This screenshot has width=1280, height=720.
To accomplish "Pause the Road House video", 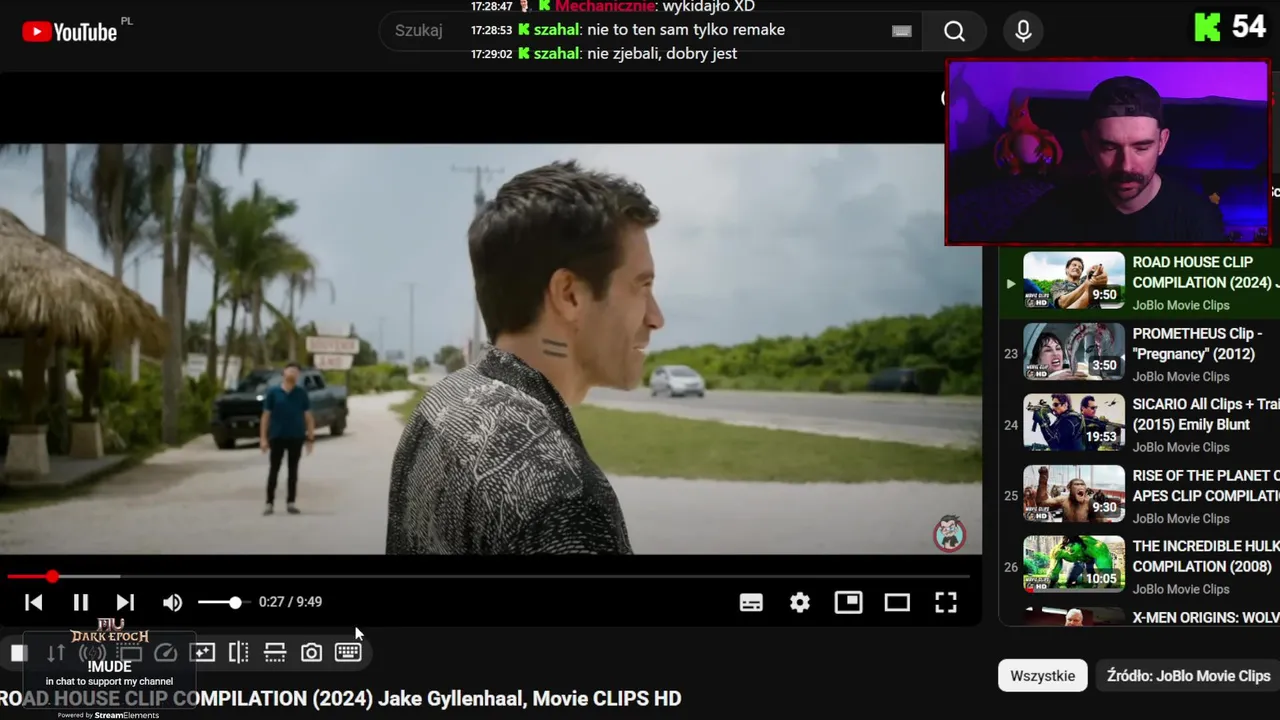I will pos(81,602).
